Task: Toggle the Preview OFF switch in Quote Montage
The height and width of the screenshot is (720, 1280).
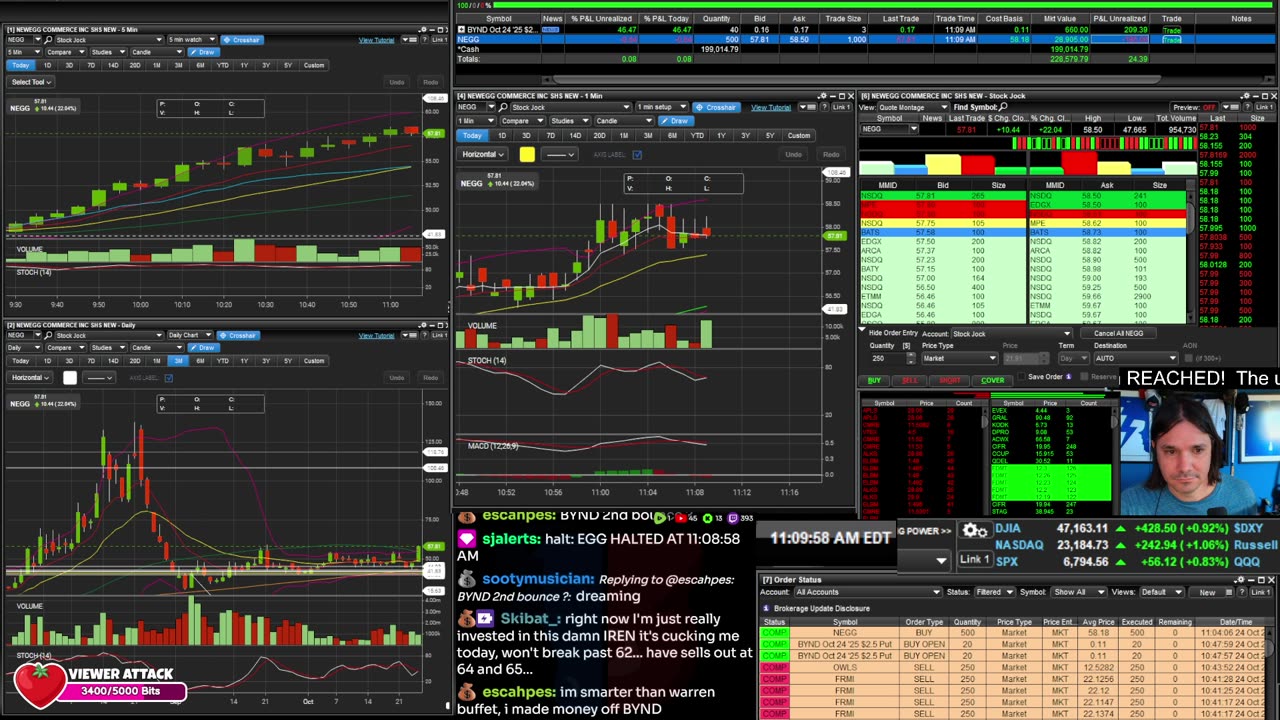Action: (x=1195, y=107)
